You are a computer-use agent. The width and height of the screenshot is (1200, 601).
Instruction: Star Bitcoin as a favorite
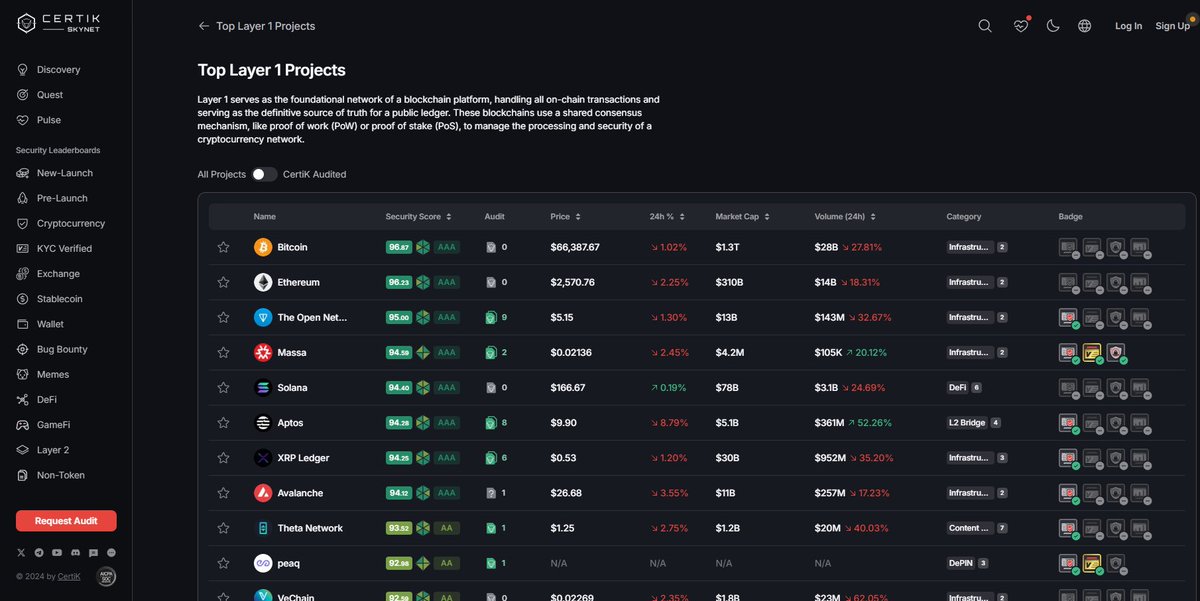click(223, 247)
